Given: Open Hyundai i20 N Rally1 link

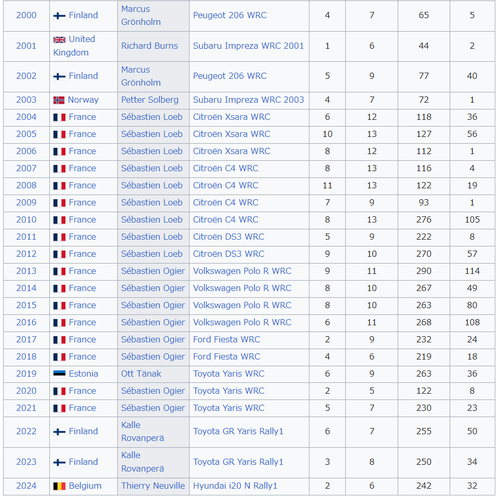Looking at the screenshot, I should [235, 486].
